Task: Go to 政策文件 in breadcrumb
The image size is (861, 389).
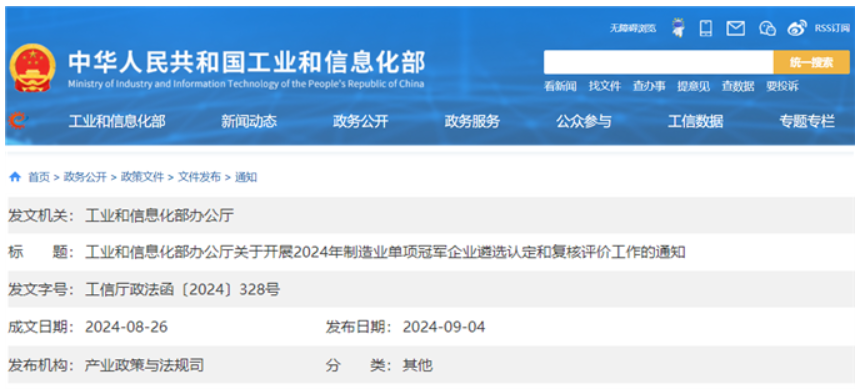Action: (142, 177)
